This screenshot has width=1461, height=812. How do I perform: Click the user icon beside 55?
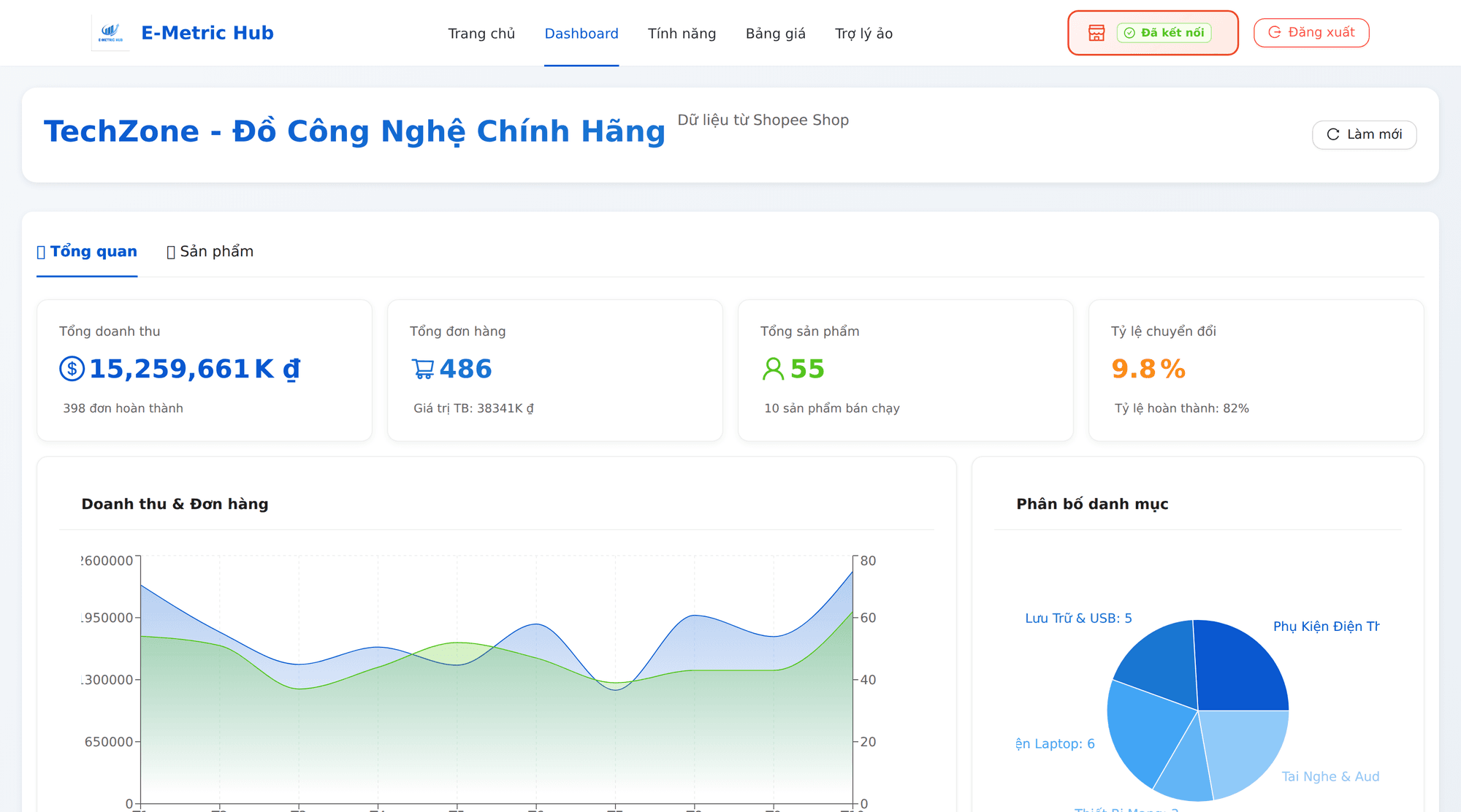pyautogui.click(x=773, y=369)
